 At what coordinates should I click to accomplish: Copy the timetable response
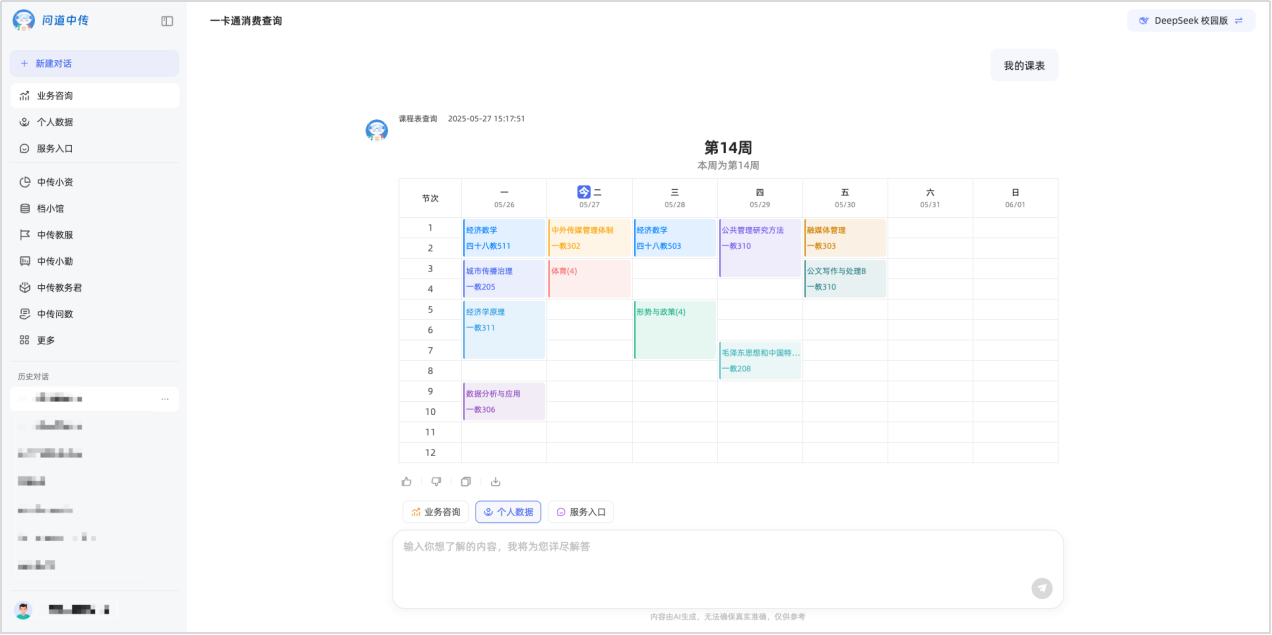click(466, 482)
